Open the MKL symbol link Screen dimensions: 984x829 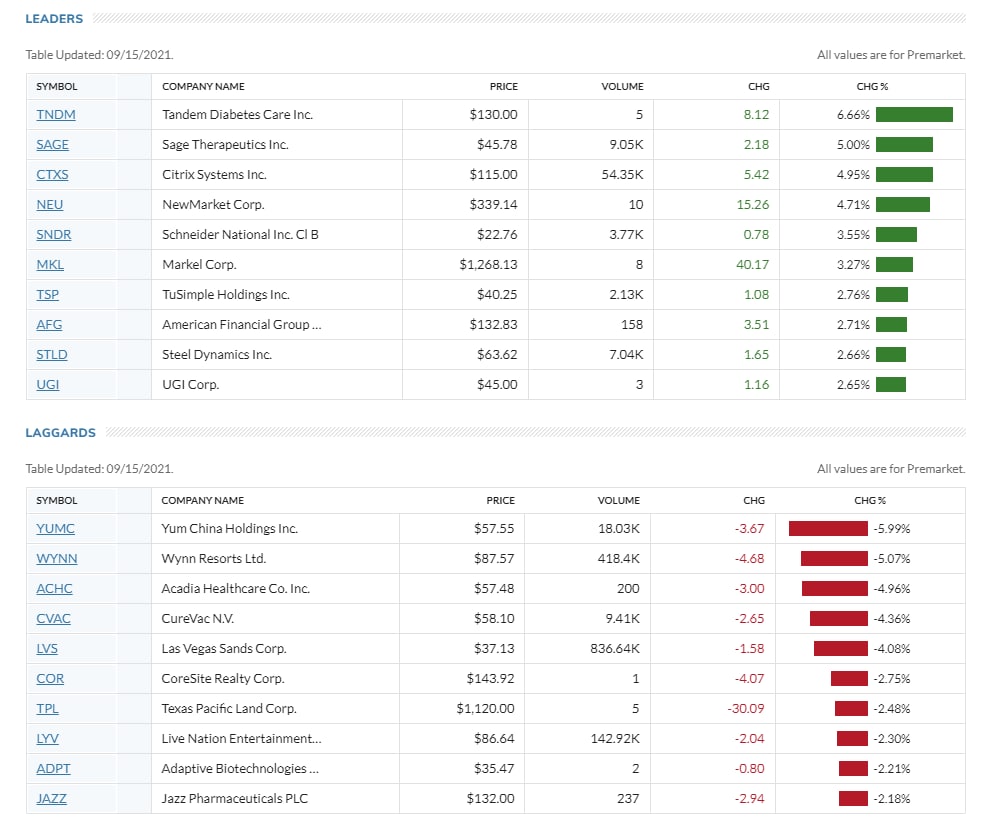click(x=50, y=265)
